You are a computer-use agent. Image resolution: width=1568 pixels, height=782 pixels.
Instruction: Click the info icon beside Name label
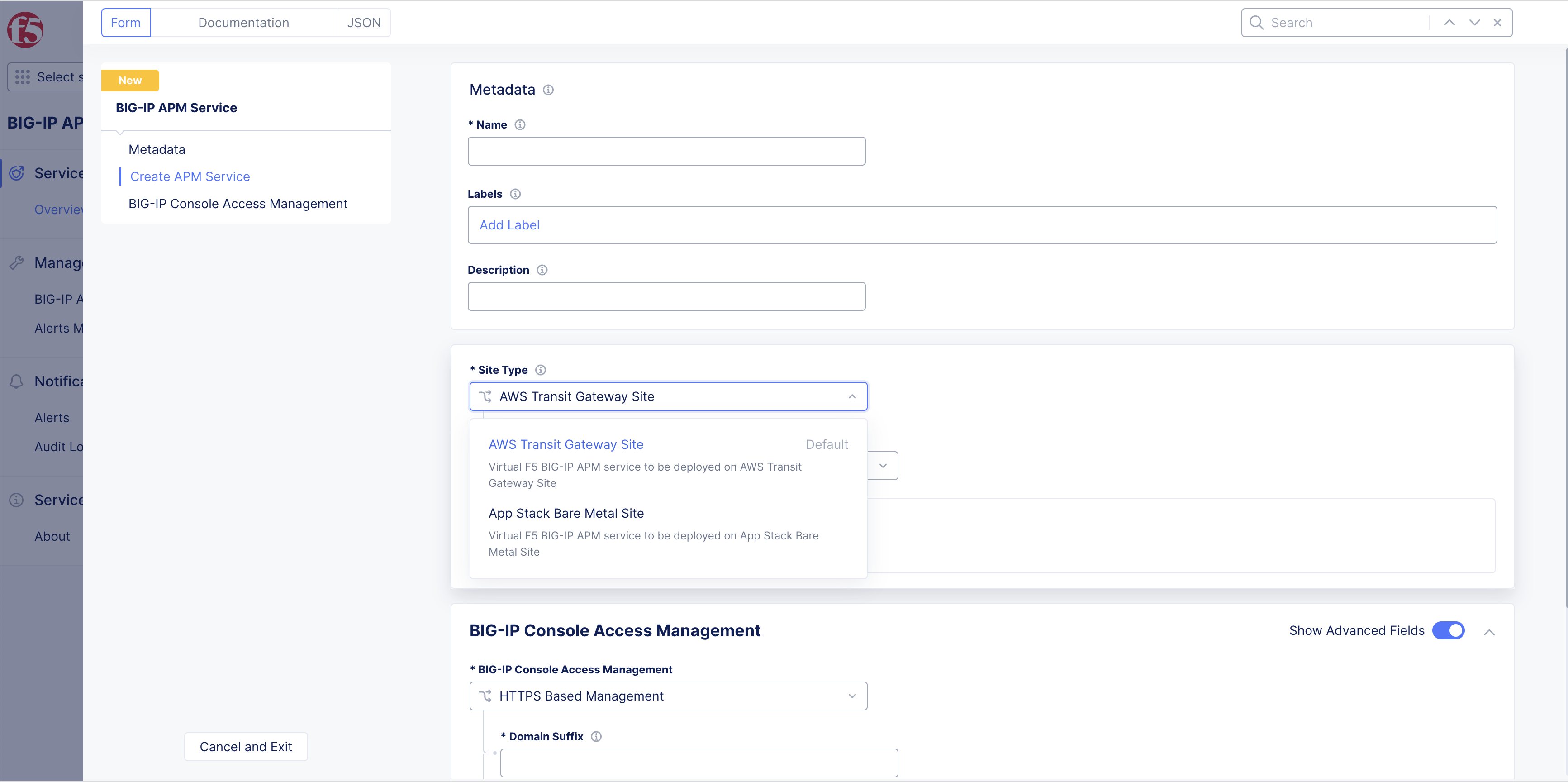pyautogui.click(x=519, y=125)
